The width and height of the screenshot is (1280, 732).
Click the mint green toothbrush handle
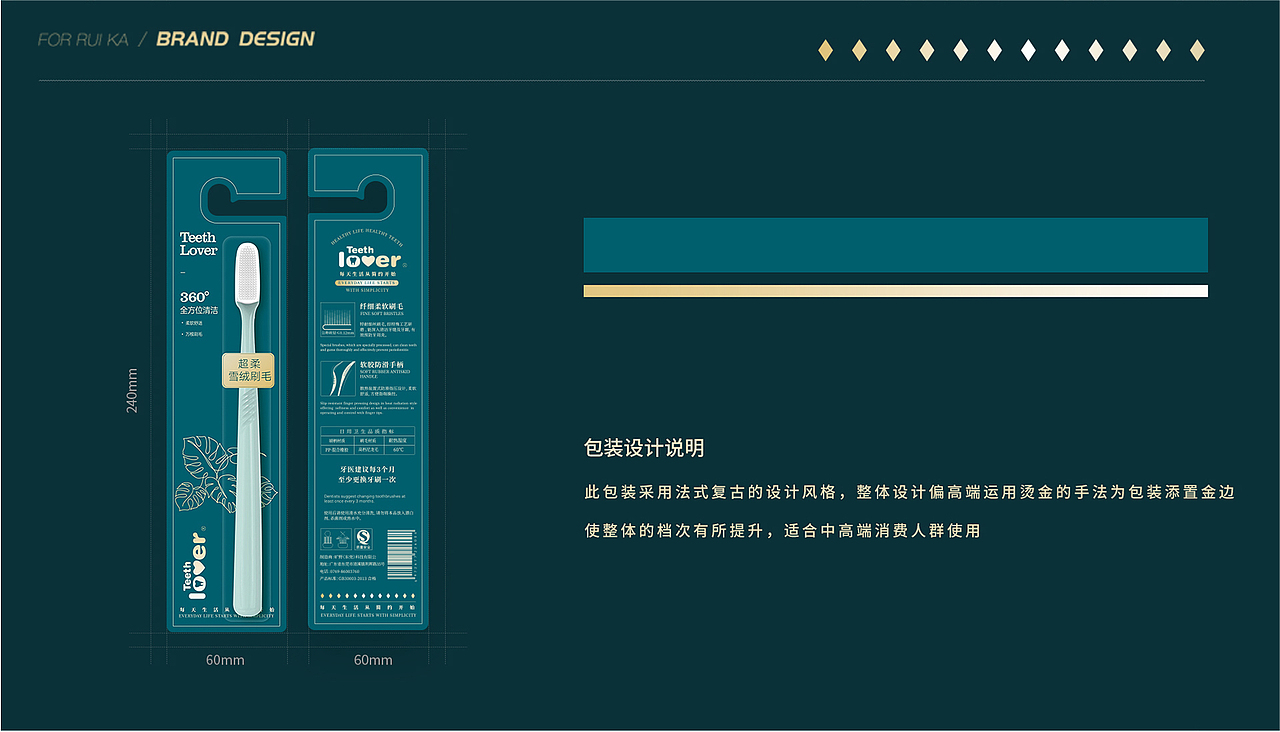pos(246,500)
